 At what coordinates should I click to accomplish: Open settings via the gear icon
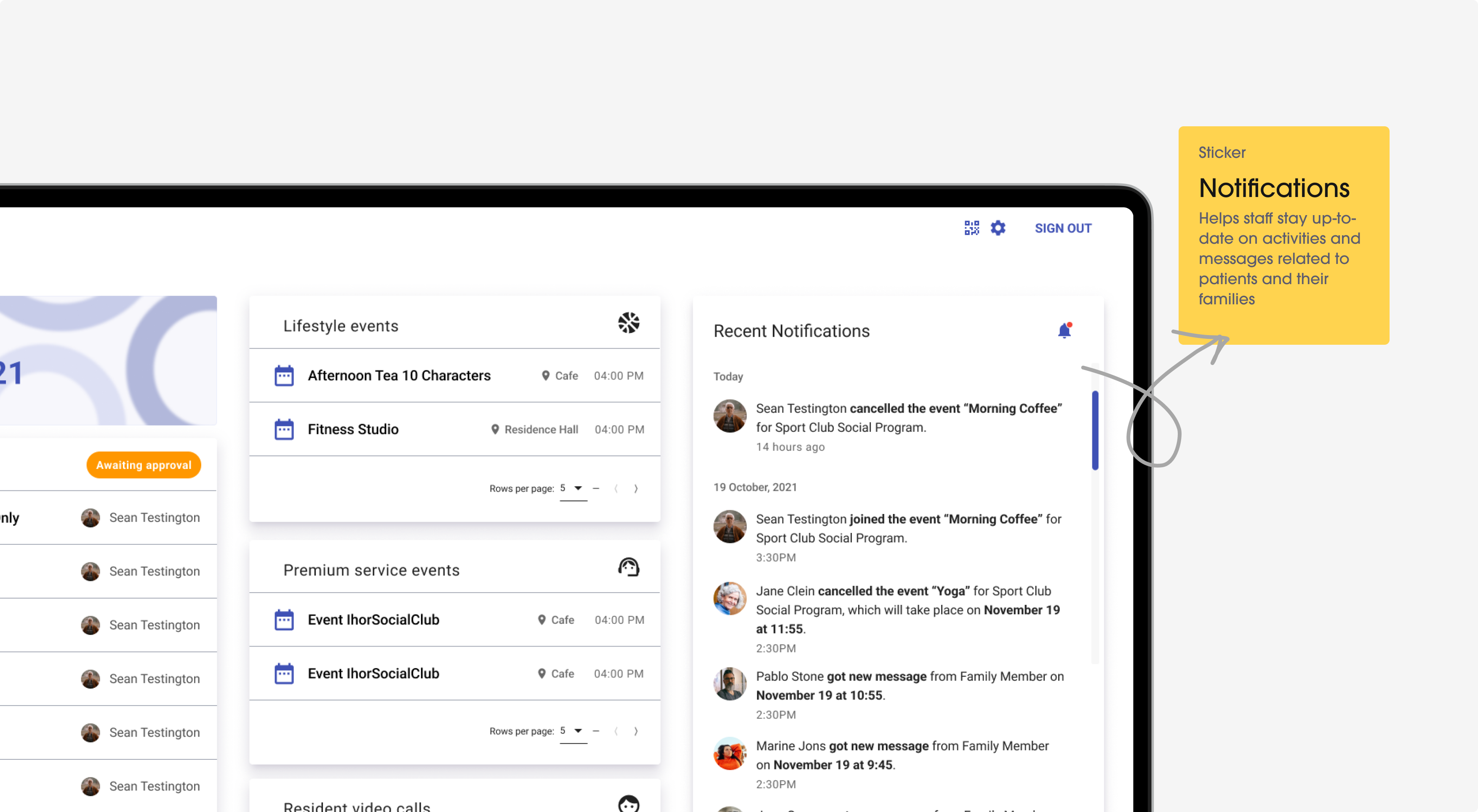point(998,228)
